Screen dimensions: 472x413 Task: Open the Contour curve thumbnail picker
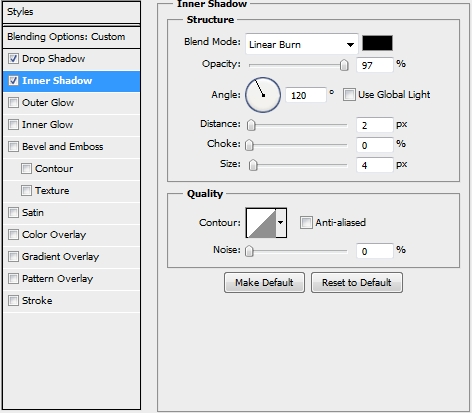click(261, 223)
